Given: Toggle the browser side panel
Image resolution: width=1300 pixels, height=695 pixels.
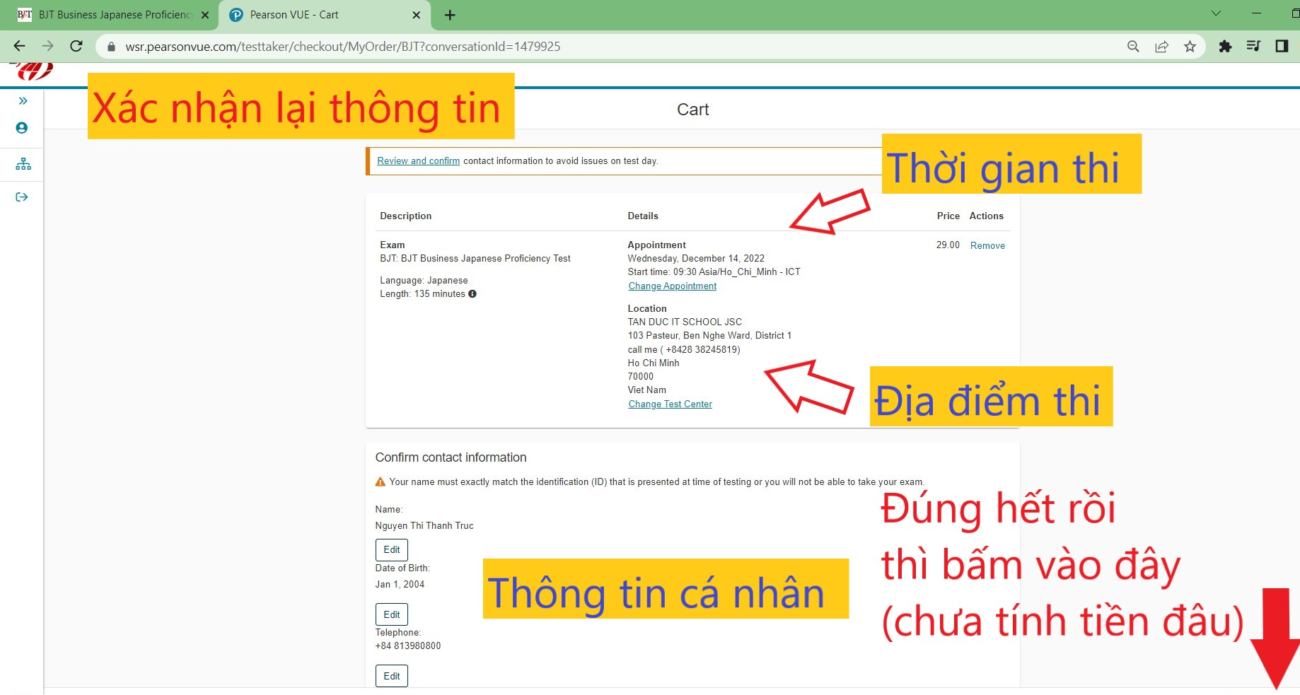Looking at the screenshot, I should (x=1281, y=46).
